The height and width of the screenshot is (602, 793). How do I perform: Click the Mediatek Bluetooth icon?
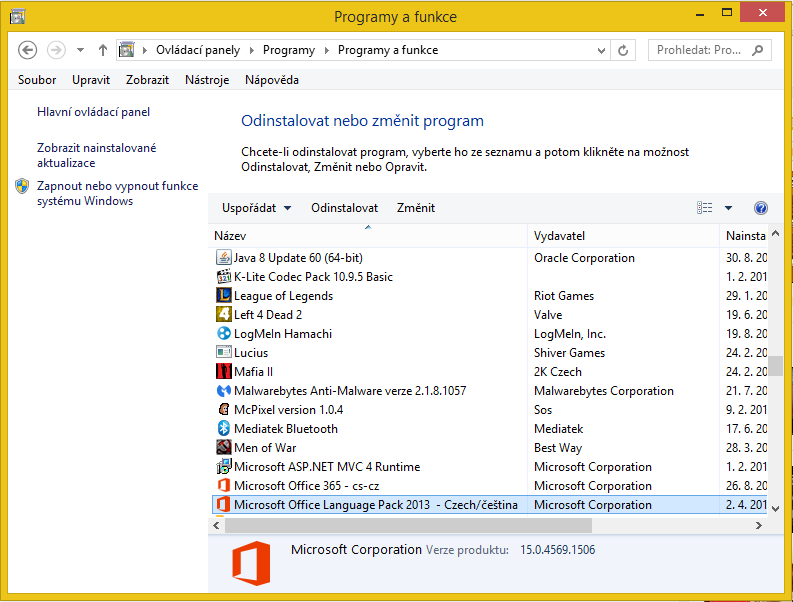(x=224, y=428)
